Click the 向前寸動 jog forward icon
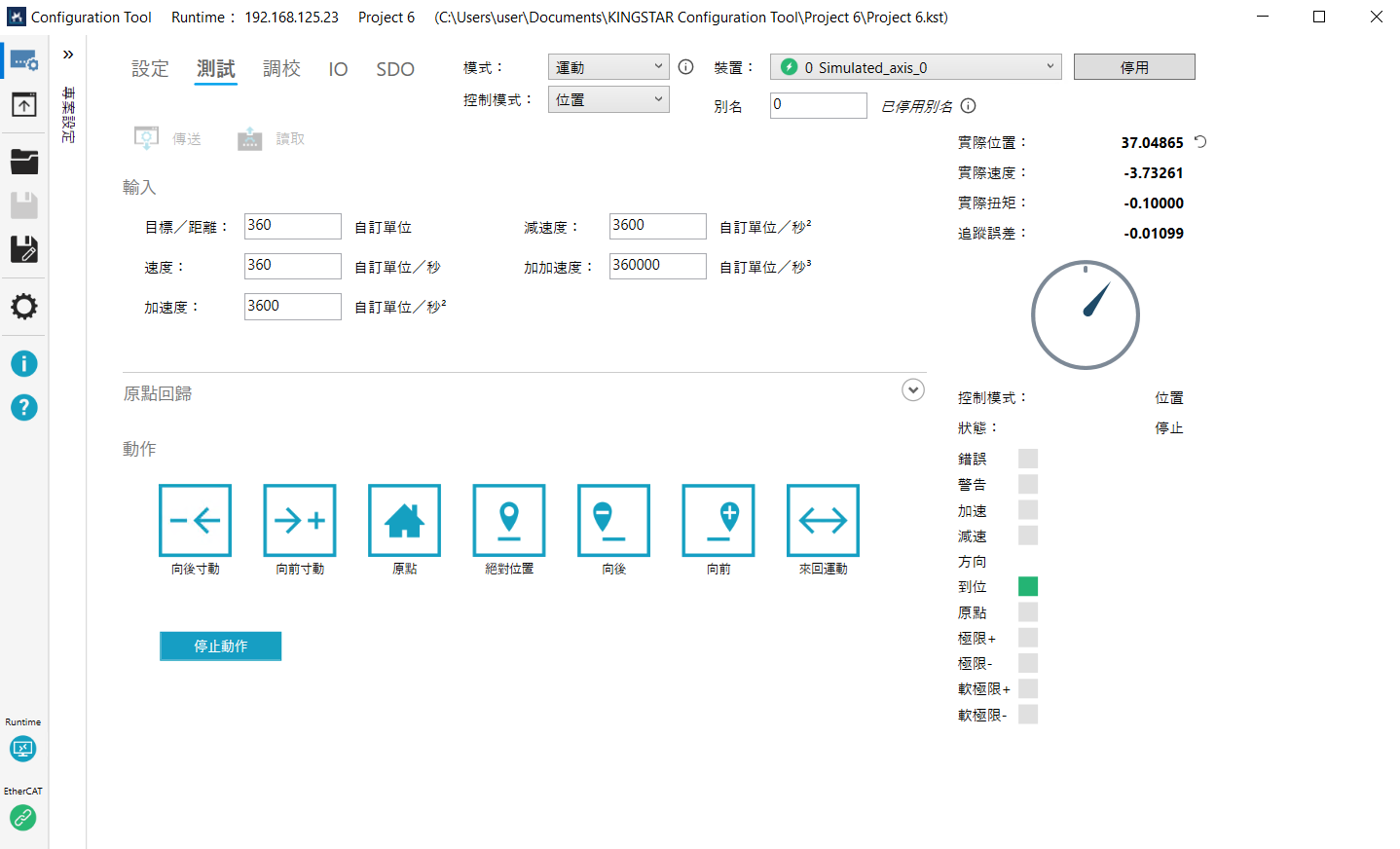This screenshot has height=849, width=1400. click(300, 520)
